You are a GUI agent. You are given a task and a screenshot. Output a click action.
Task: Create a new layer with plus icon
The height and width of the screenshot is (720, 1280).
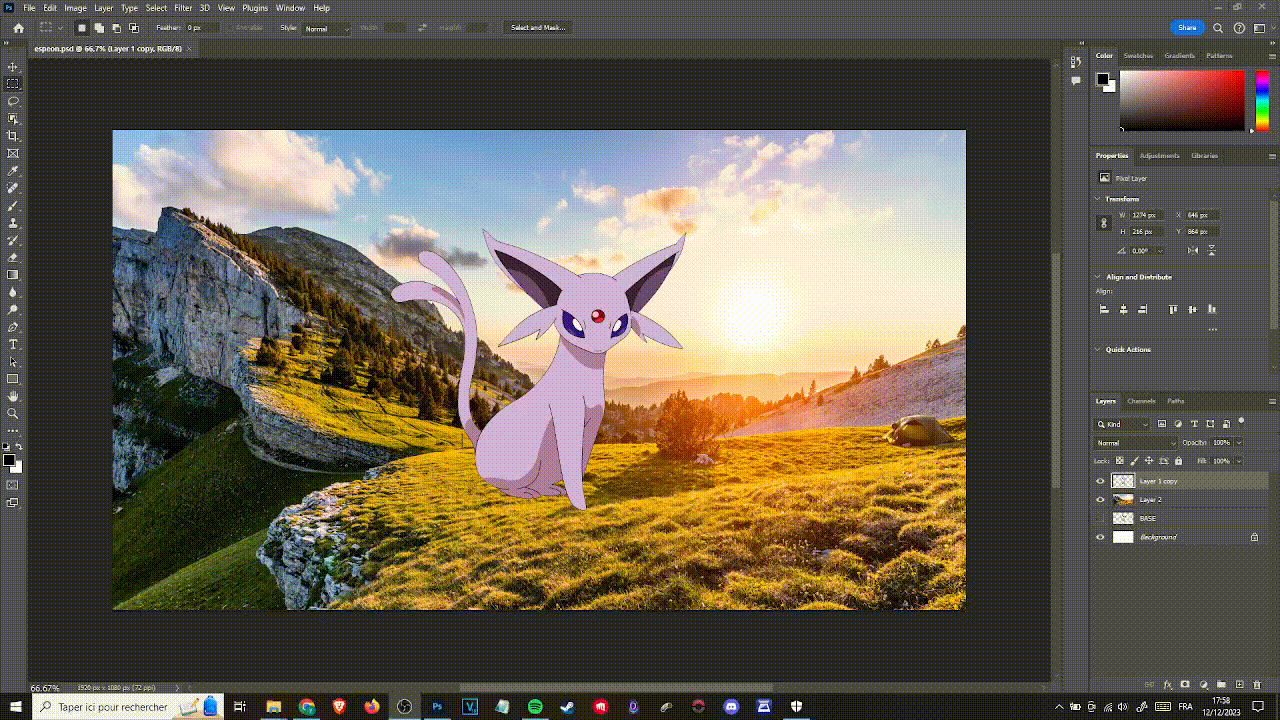pyautogui.click(x=1239, y=685)
